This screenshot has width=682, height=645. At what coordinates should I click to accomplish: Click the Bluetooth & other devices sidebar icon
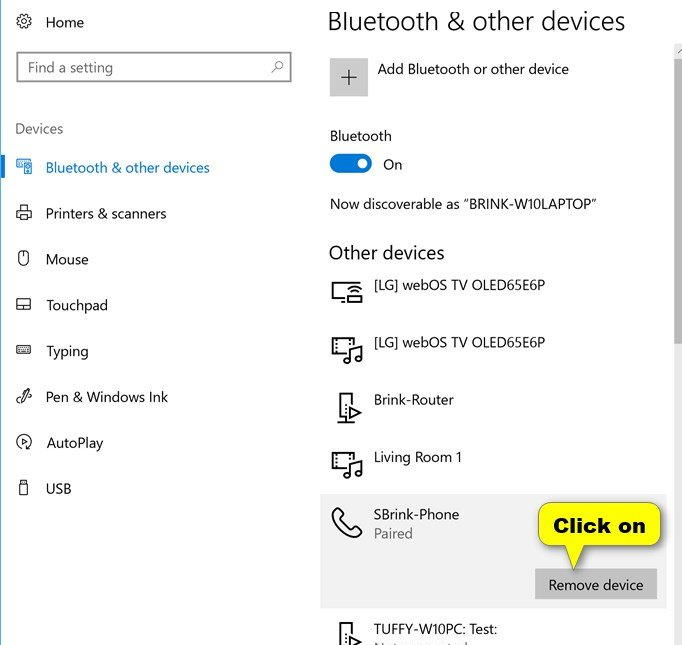(x=24, y=167)
